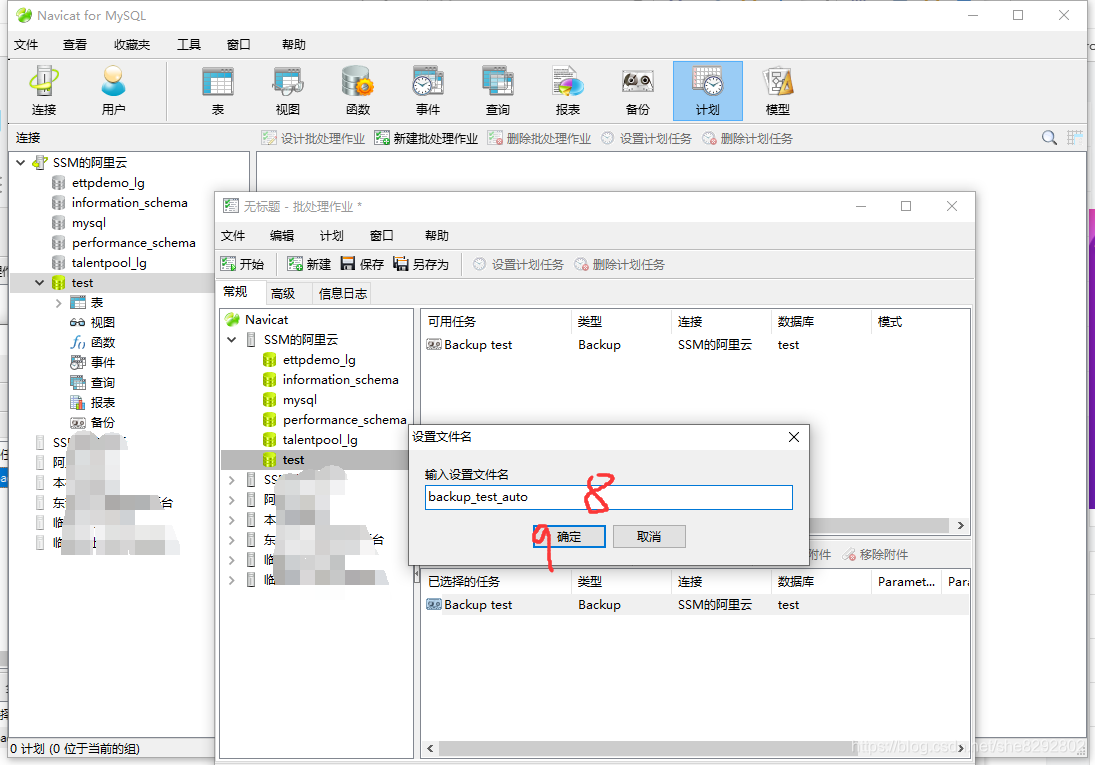Open the 函数 functions toolbar icon

pos(358,91)
